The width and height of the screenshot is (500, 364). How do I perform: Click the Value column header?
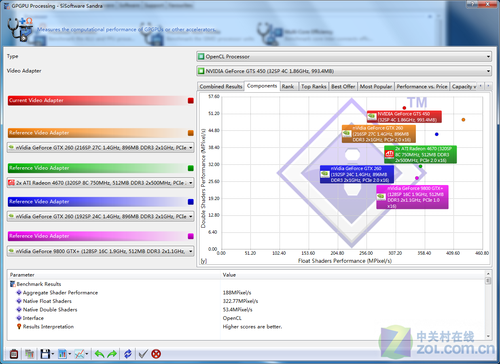[x=353, y=275]
